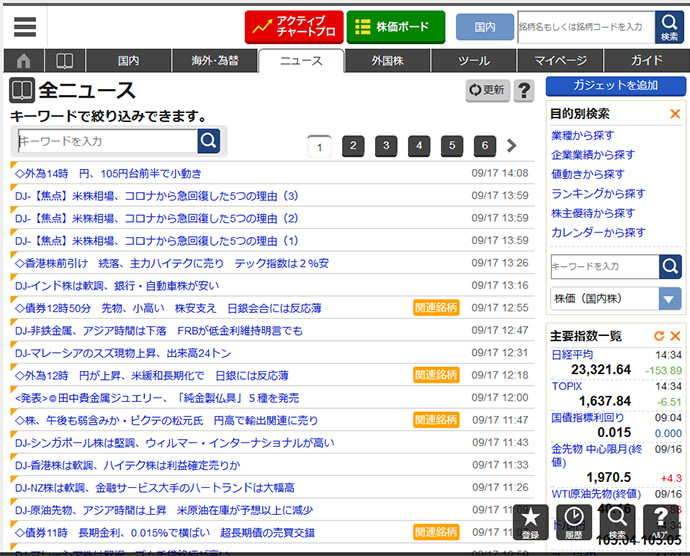
Task: Go to news page 2
Action: 353,146
